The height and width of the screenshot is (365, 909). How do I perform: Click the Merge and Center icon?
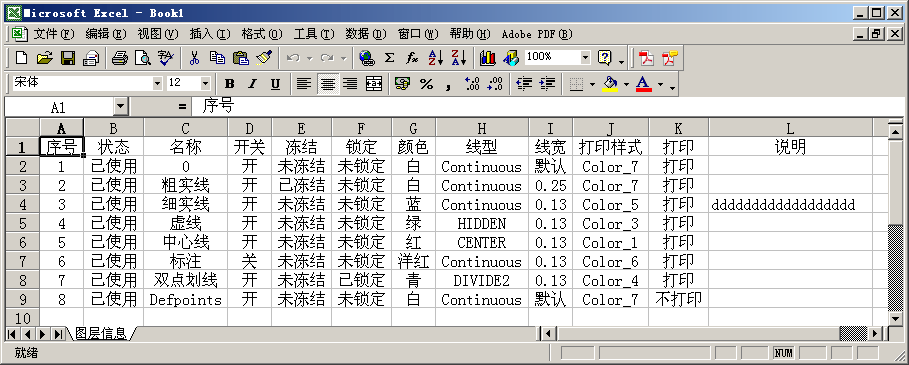(x=374, y=84)
